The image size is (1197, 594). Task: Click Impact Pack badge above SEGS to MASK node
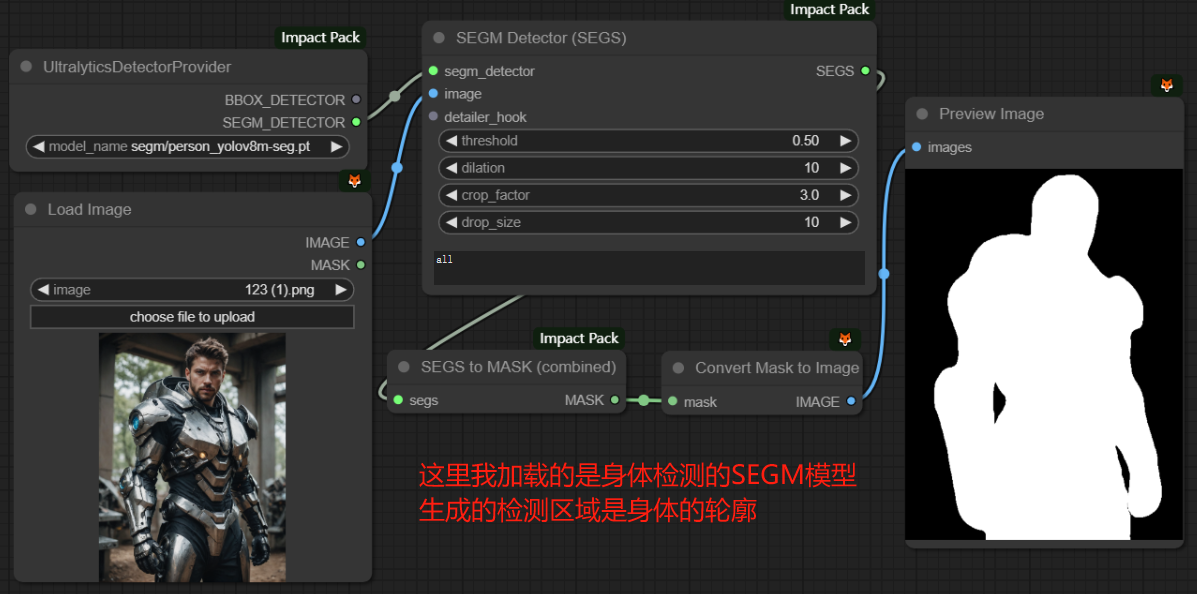coord(579,339)
